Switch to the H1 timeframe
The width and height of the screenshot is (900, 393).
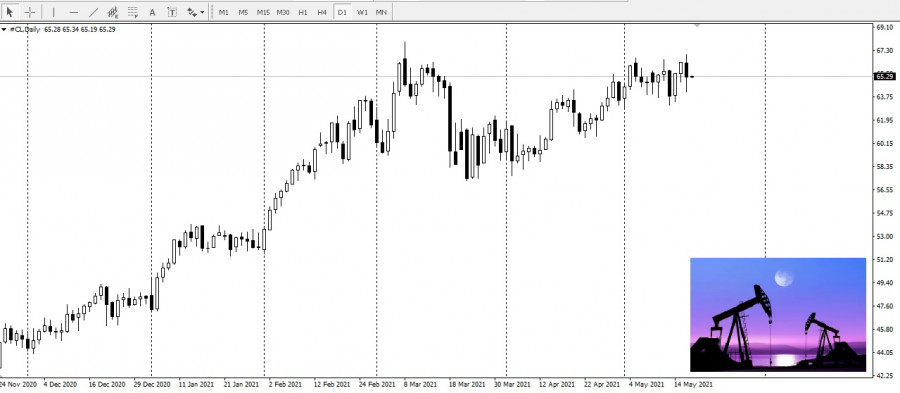302,12
